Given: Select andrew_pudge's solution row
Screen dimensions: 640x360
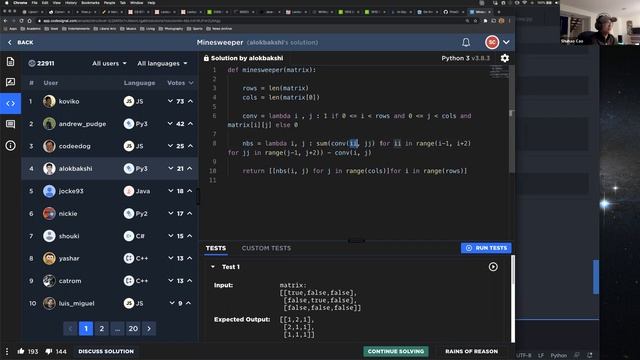Looking at the screenshot, I should 109,124.
